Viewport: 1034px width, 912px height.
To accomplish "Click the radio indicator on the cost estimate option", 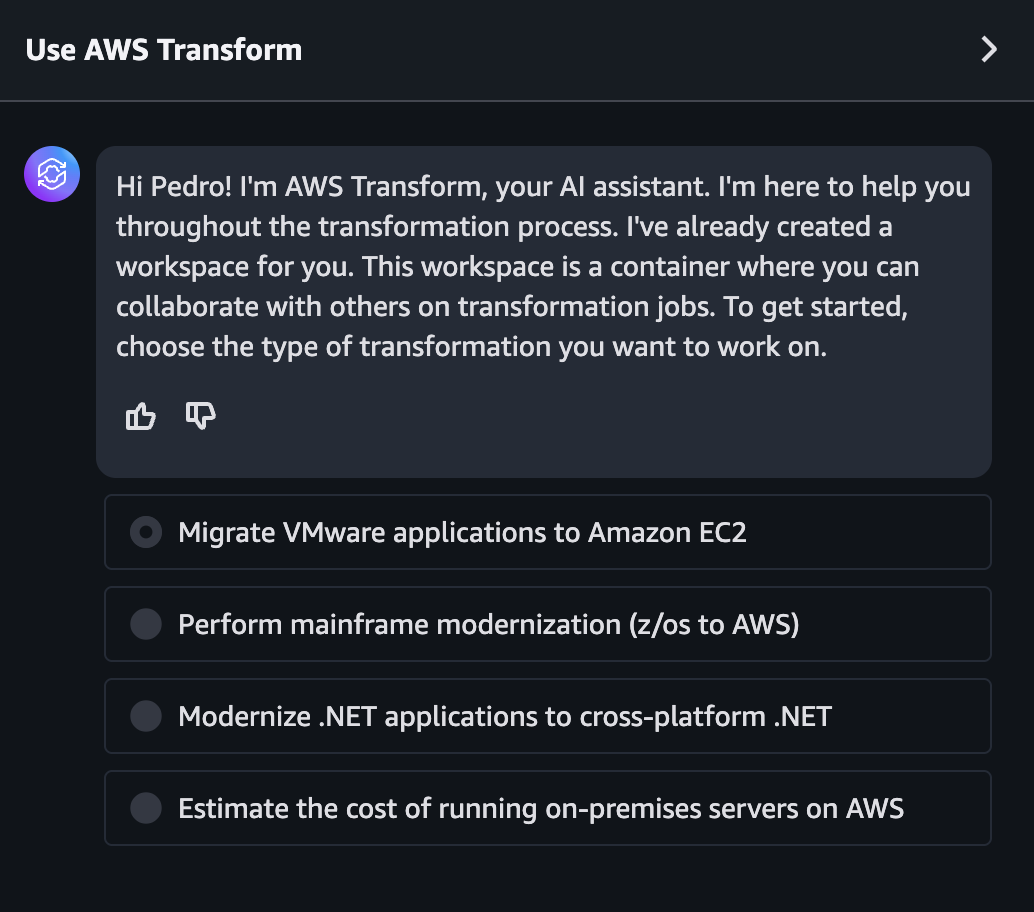I will point(145,808).
